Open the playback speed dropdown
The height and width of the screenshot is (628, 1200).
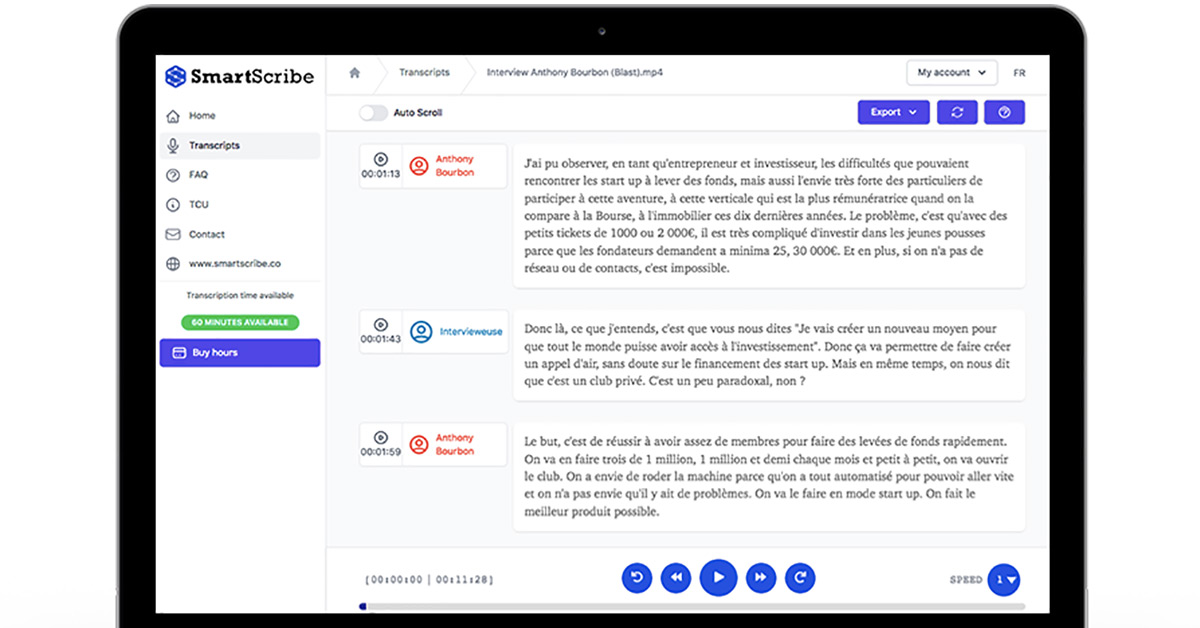[1004, 579]
